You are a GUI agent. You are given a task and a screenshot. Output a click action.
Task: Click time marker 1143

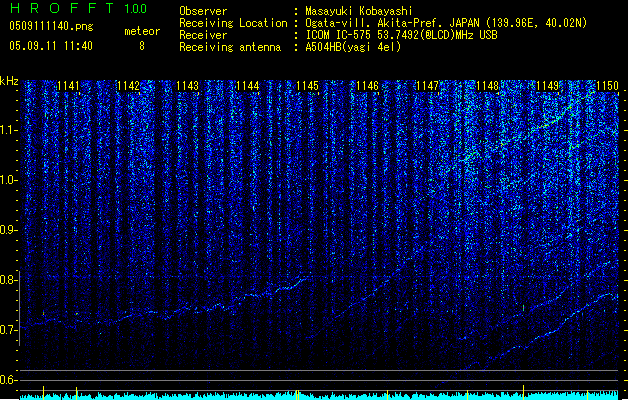click(x=188, y=86)
